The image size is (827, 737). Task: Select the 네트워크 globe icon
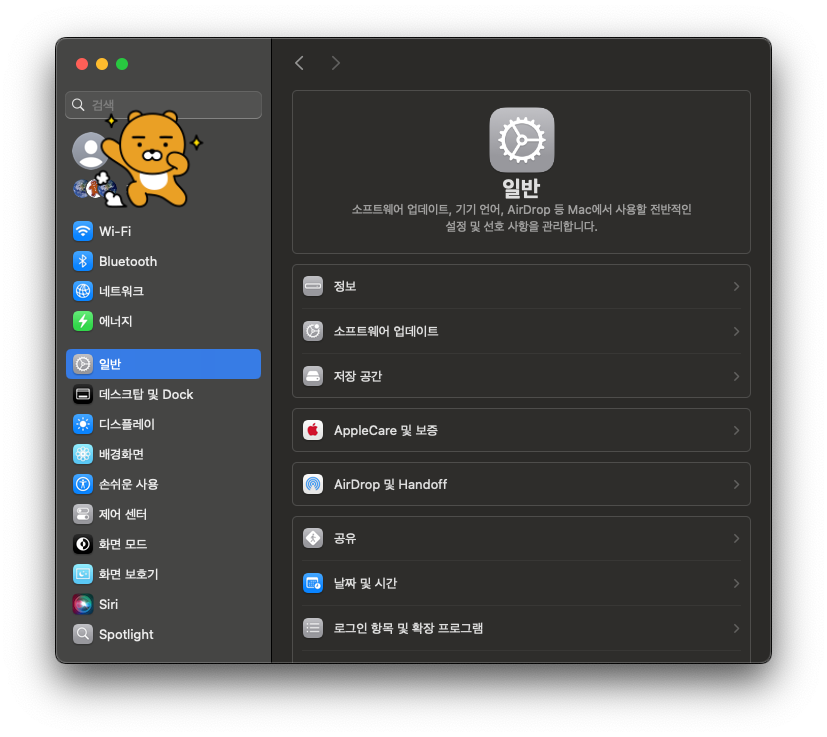(83, 291)
